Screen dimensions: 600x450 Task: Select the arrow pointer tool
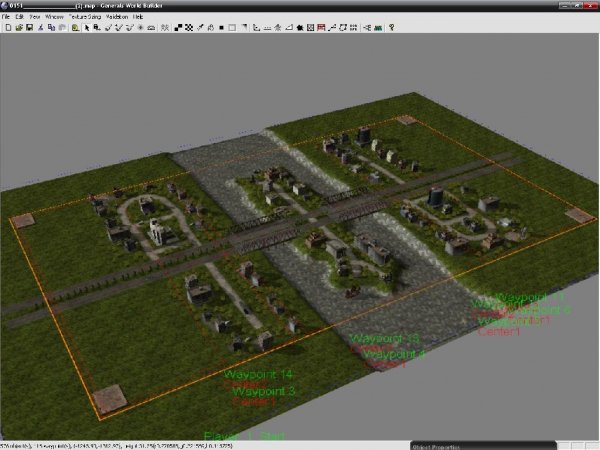(x=87, y=28)
